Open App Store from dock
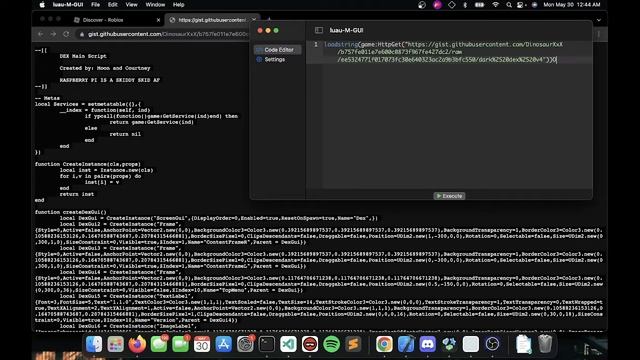The image size is (640, 360). [224, 344]
